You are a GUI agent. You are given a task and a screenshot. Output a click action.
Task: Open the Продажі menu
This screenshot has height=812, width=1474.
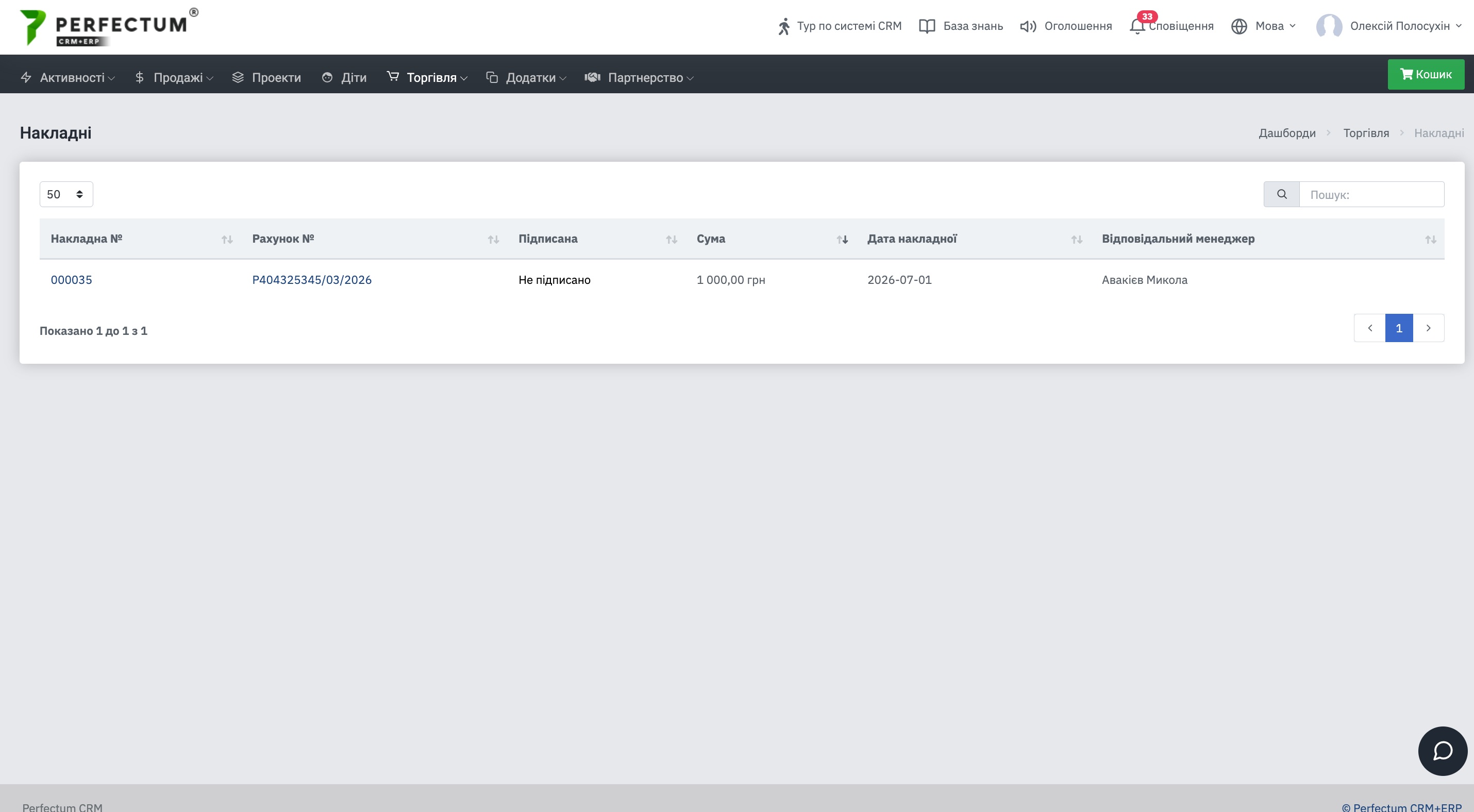[x=174, y=77]
